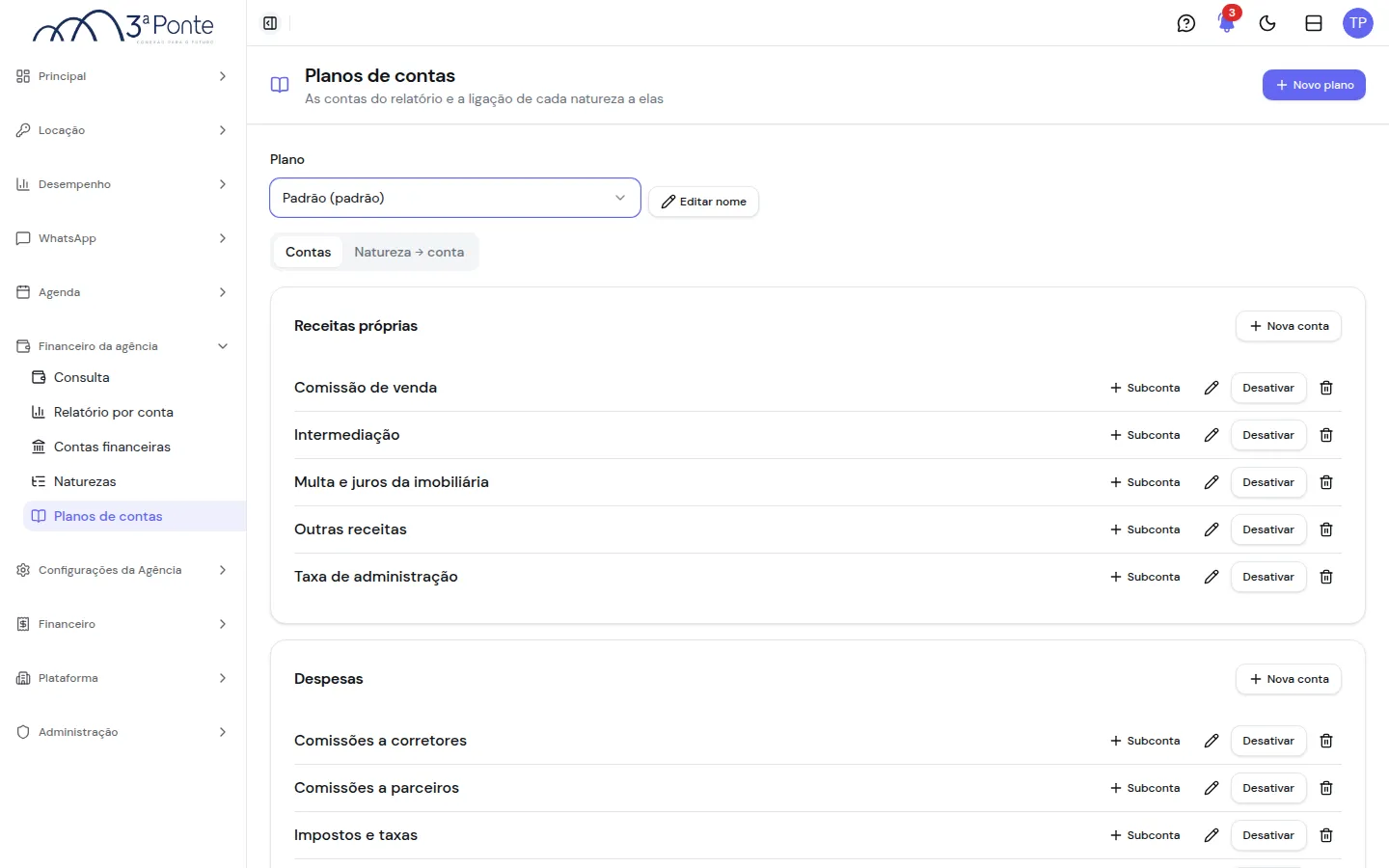
Task: Switch to the Natureza → conta tab
Action: (x=409, y=252)
